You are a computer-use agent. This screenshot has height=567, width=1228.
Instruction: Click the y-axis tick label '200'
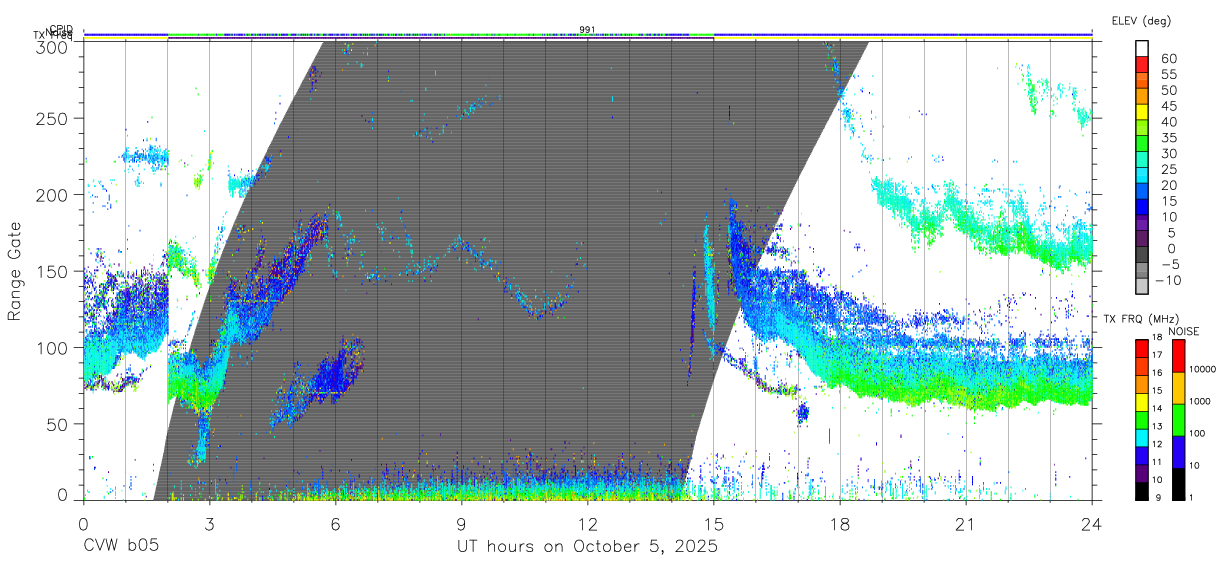[x=52, y=195]
